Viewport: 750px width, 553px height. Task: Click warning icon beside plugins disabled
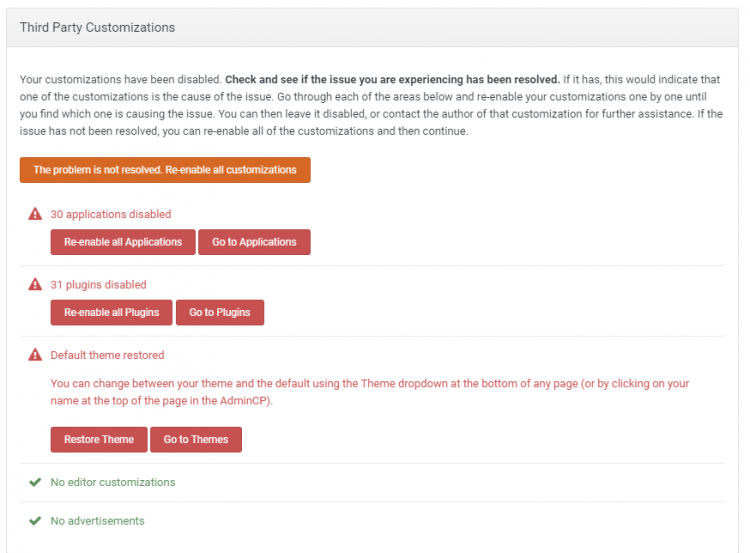pyautogui.click(x=35, y=285)
